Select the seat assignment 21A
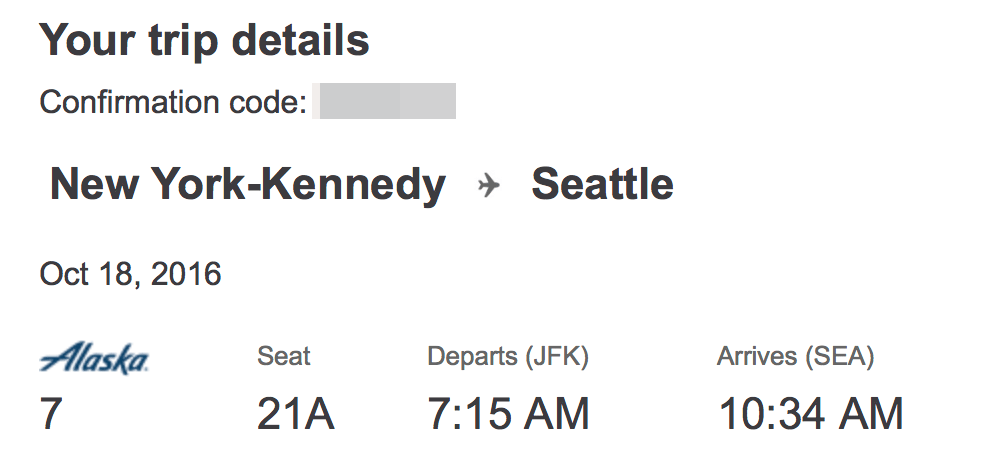The width and height of the screenshot is (998, 466). tap(296, 414)
